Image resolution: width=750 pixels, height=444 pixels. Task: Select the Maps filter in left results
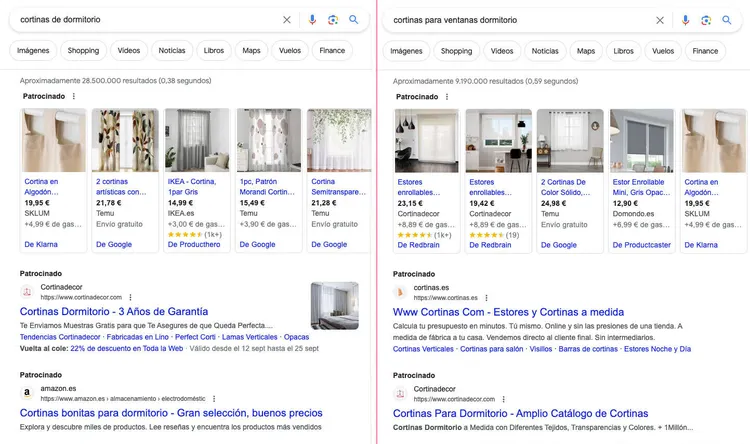tap(251, 51)
